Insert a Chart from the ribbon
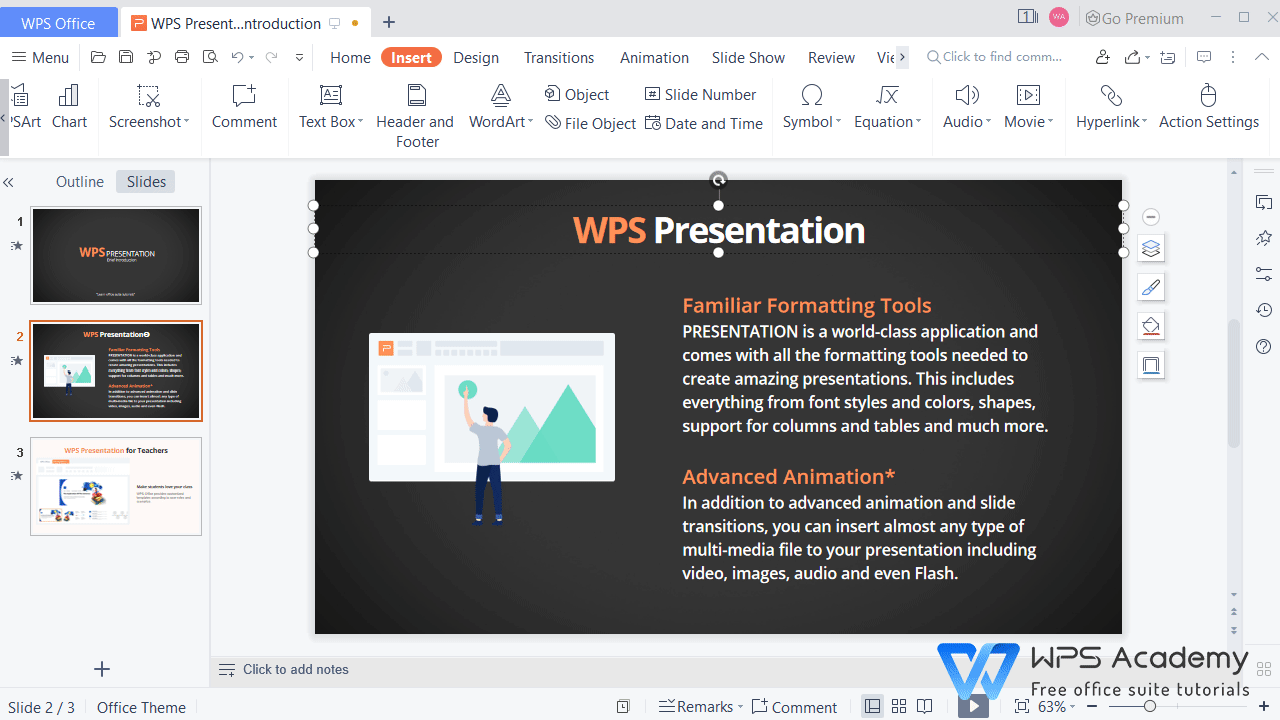 (x=68, y=107)
